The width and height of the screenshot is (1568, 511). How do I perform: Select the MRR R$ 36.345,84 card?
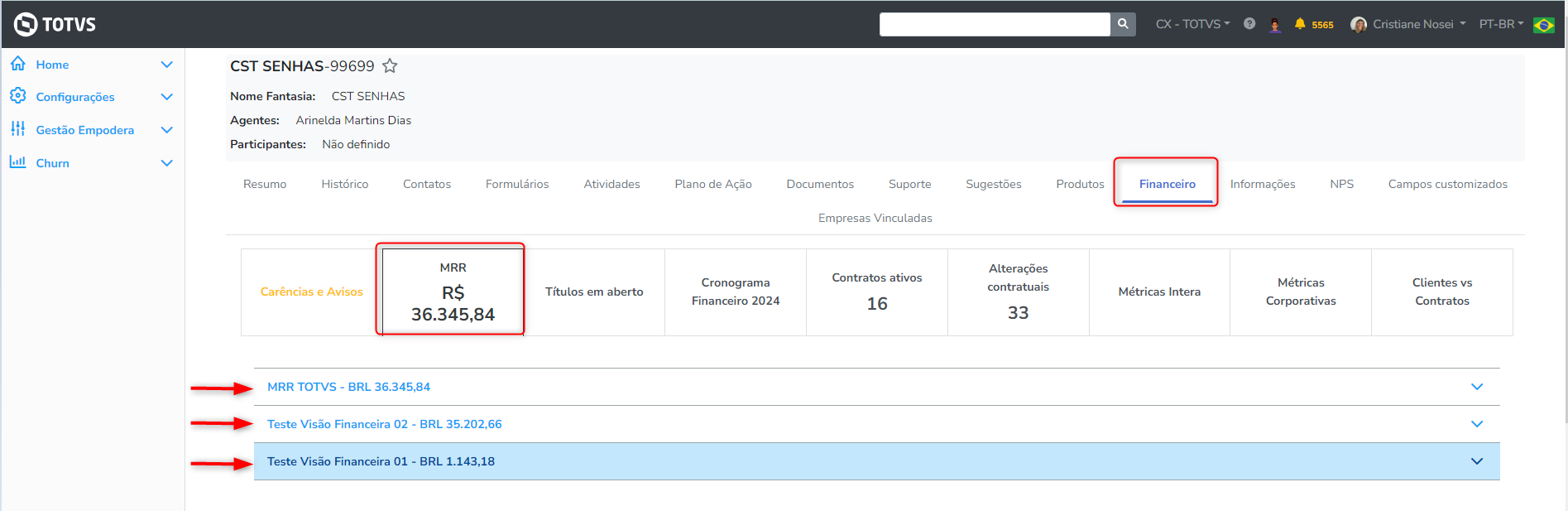click(453, 292)
